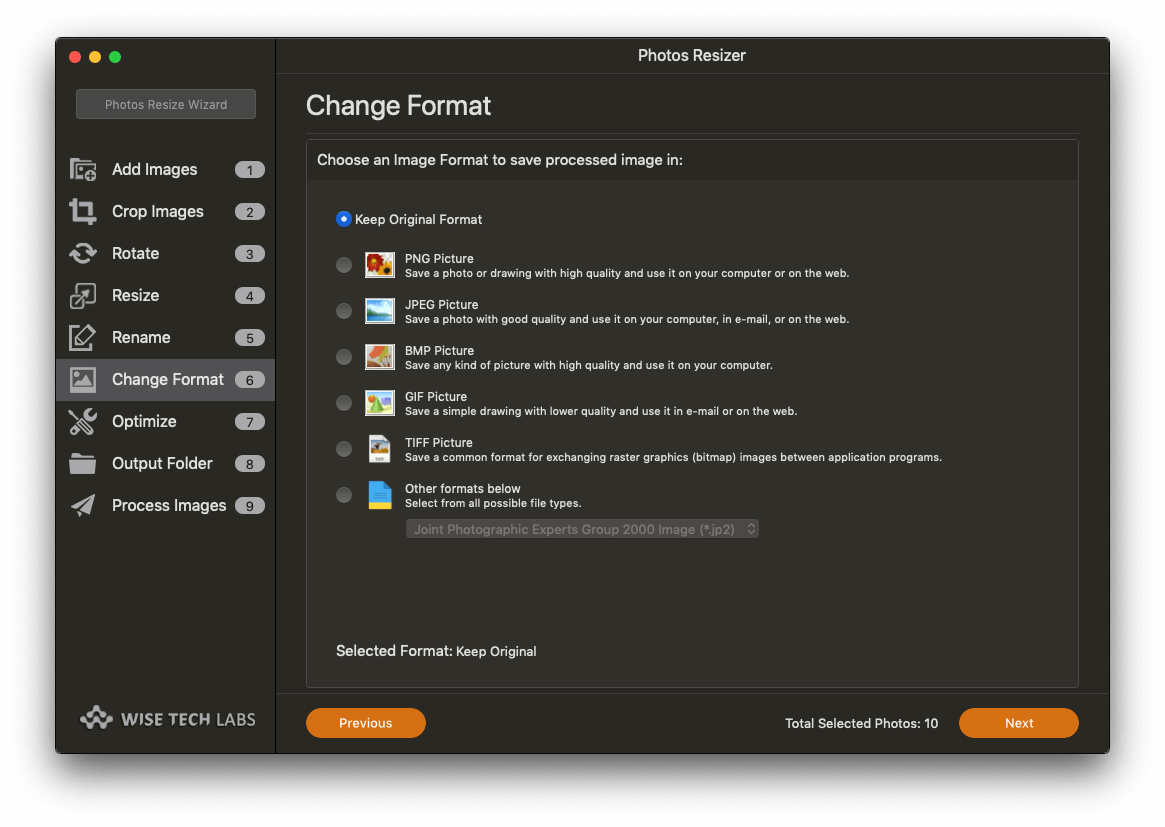Viewport: 1165px width, 827px height.
Task: Click the Process Images paper plane icon
Action: (x=82, y=505)
